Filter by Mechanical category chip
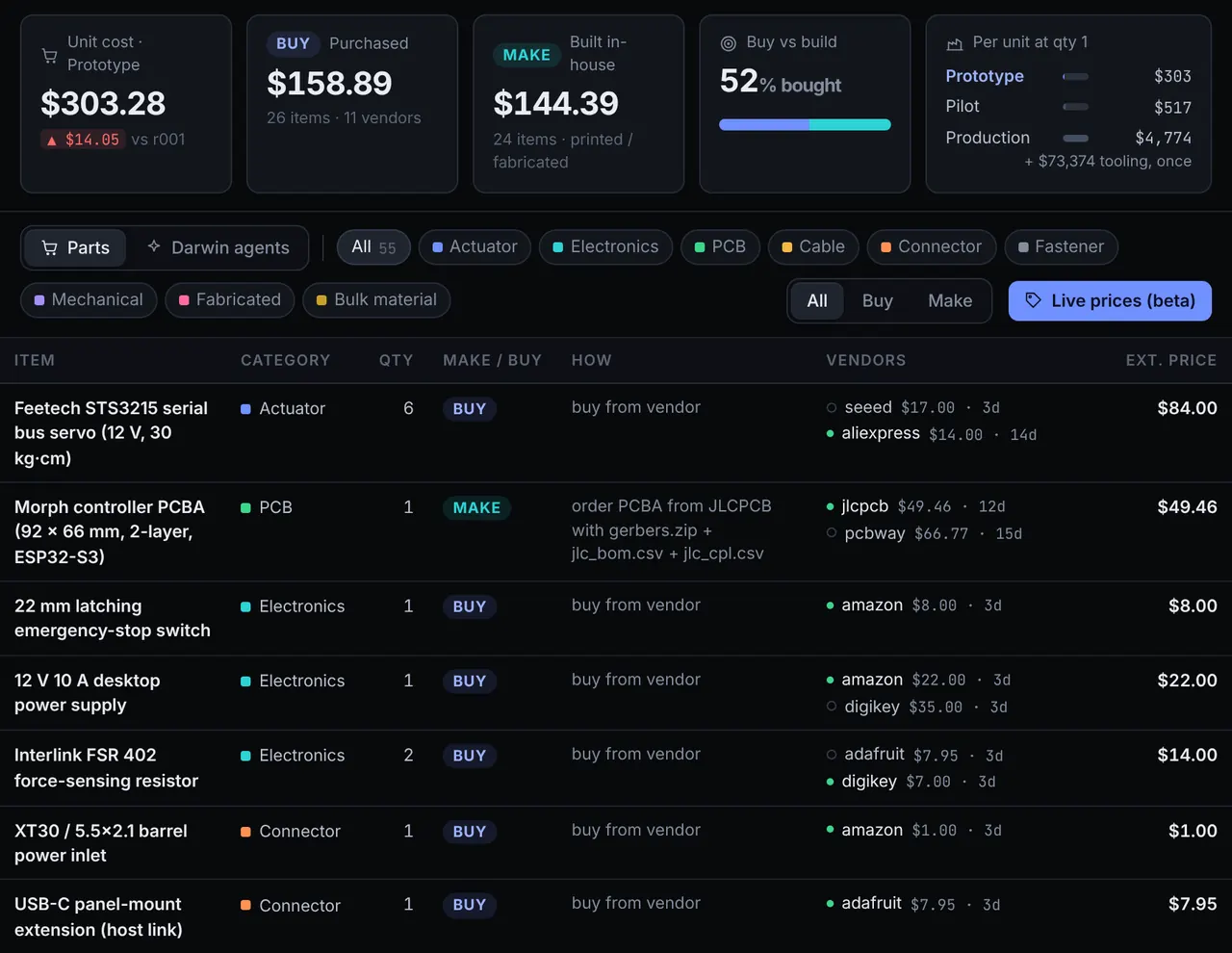This screenshot has width=1232, height=953. click(89, 300)
